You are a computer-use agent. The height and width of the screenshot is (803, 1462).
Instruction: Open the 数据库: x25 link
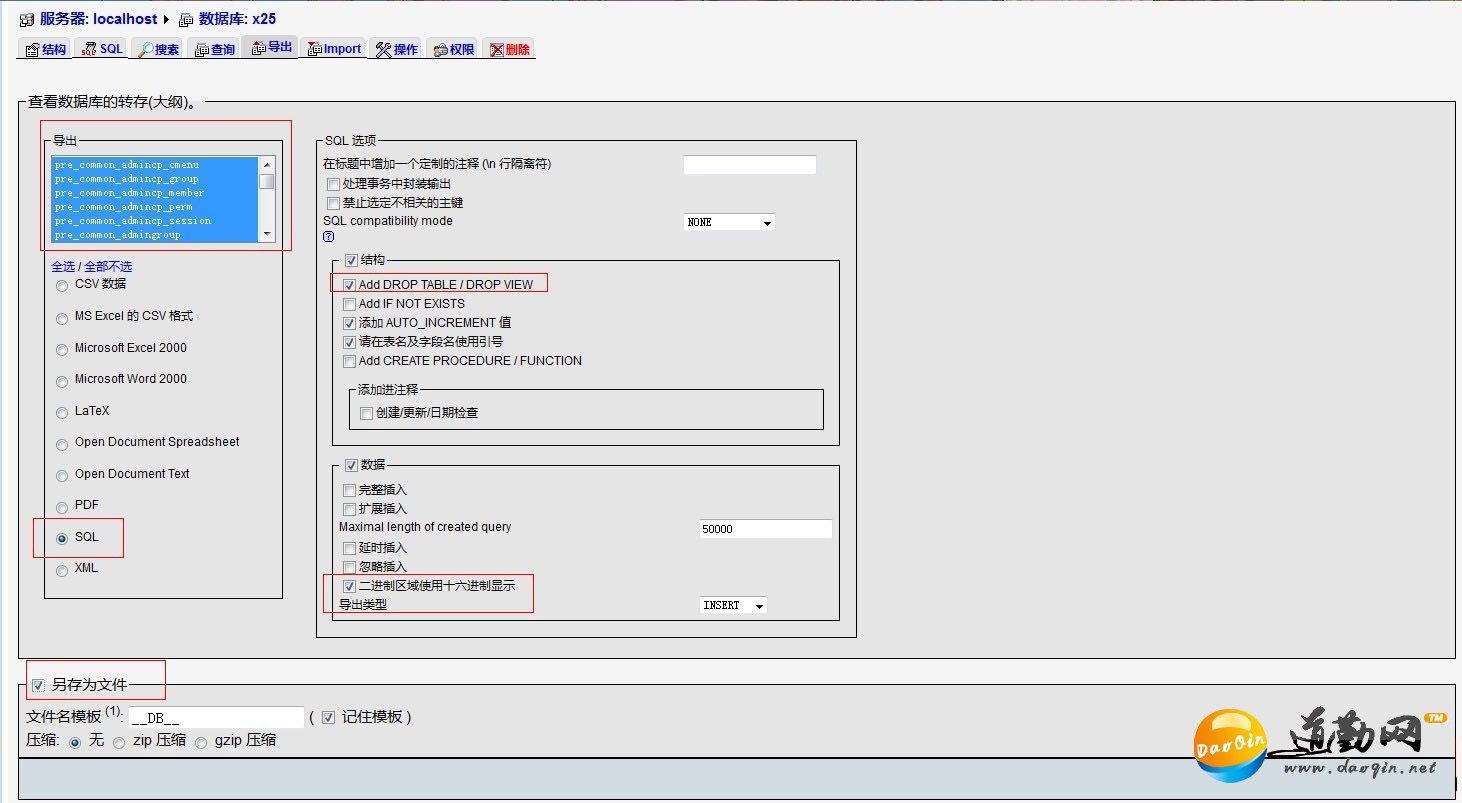237,19
